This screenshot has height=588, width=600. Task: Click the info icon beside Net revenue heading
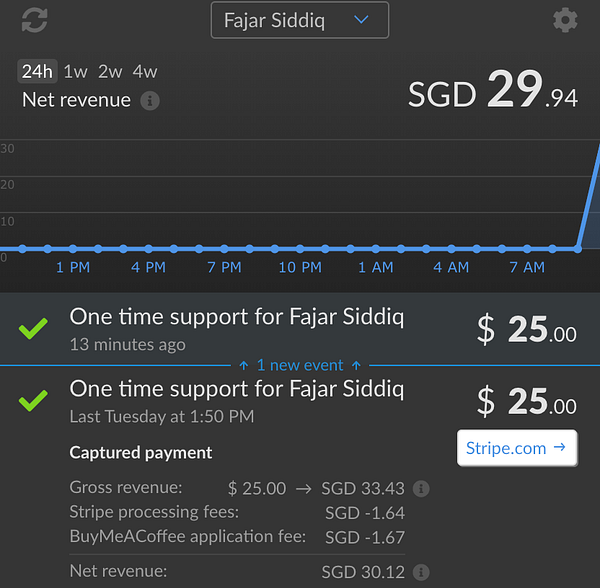[150, 100]
